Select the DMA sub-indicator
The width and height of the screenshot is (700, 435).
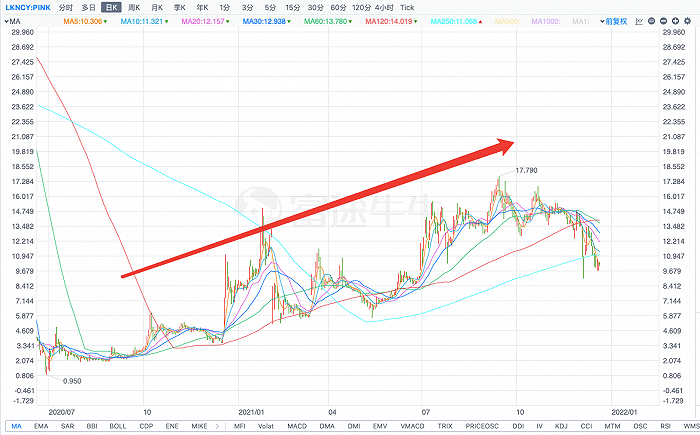[327, 426]
